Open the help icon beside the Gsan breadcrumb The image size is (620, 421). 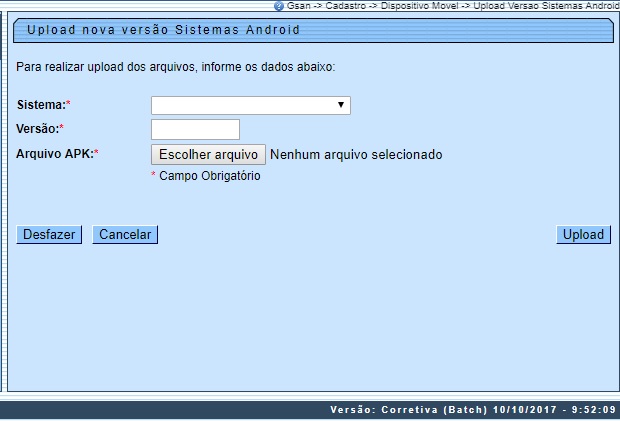coord(279,6)
